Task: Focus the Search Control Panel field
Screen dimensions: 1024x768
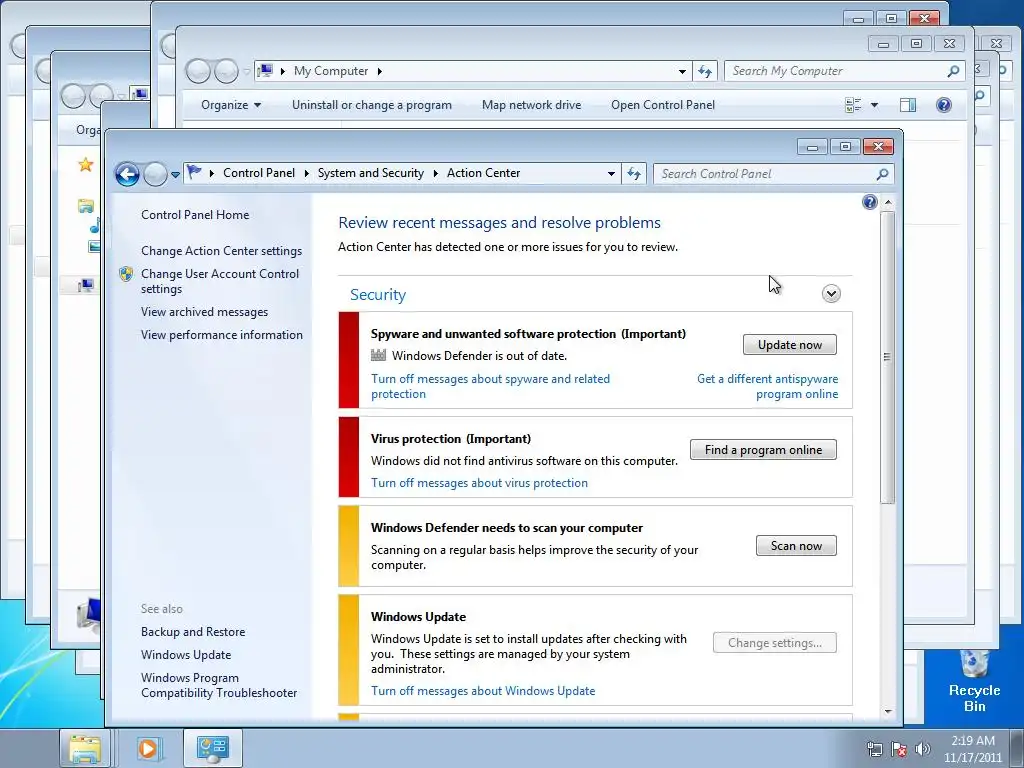Action: 773,174
